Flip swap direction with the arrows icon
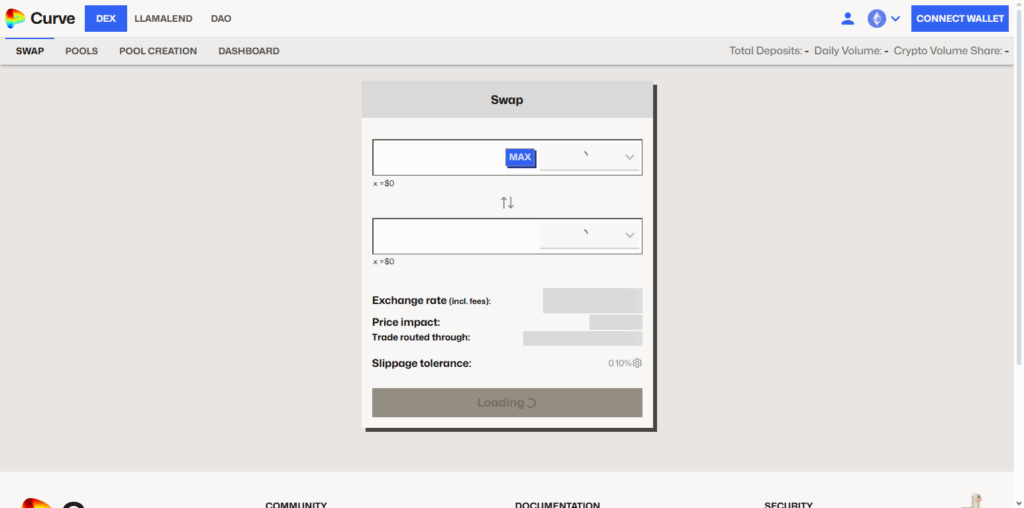1024x508 pixels. pos(507,203)
